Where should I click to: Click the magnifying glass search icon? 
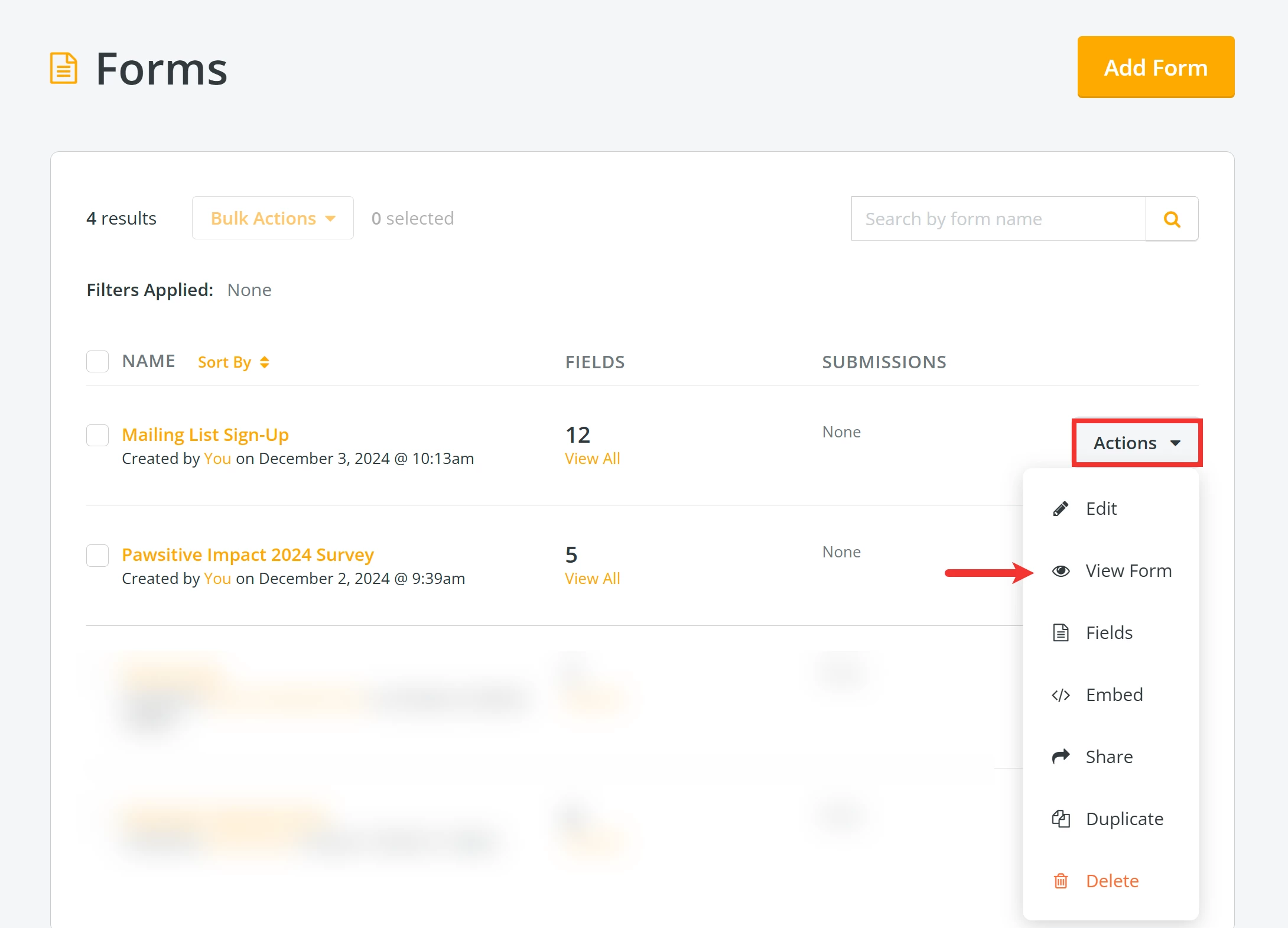pyautogui.click(x=1172, y=219)
